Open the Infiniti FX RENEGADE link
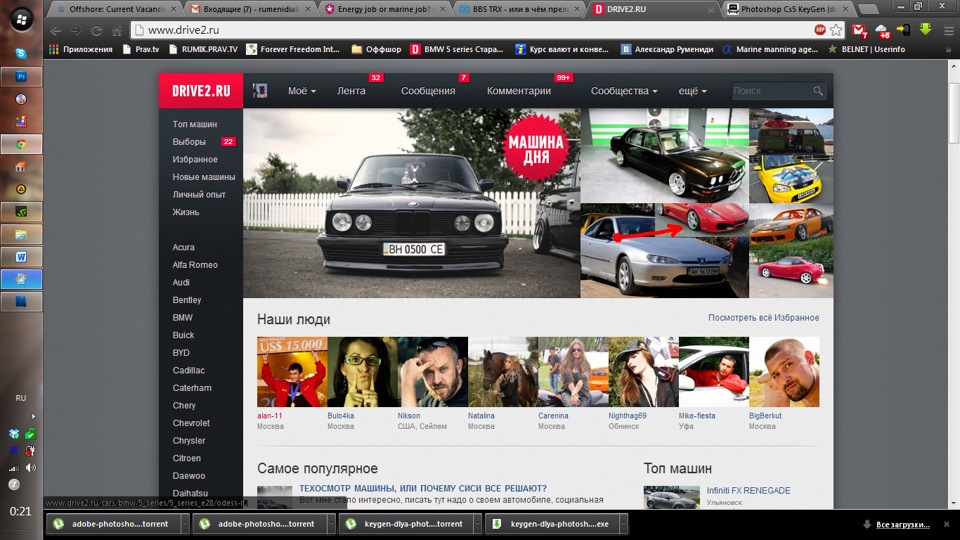Screen dimensions: 960x540 pyautogui.click(x=748, y=490)
